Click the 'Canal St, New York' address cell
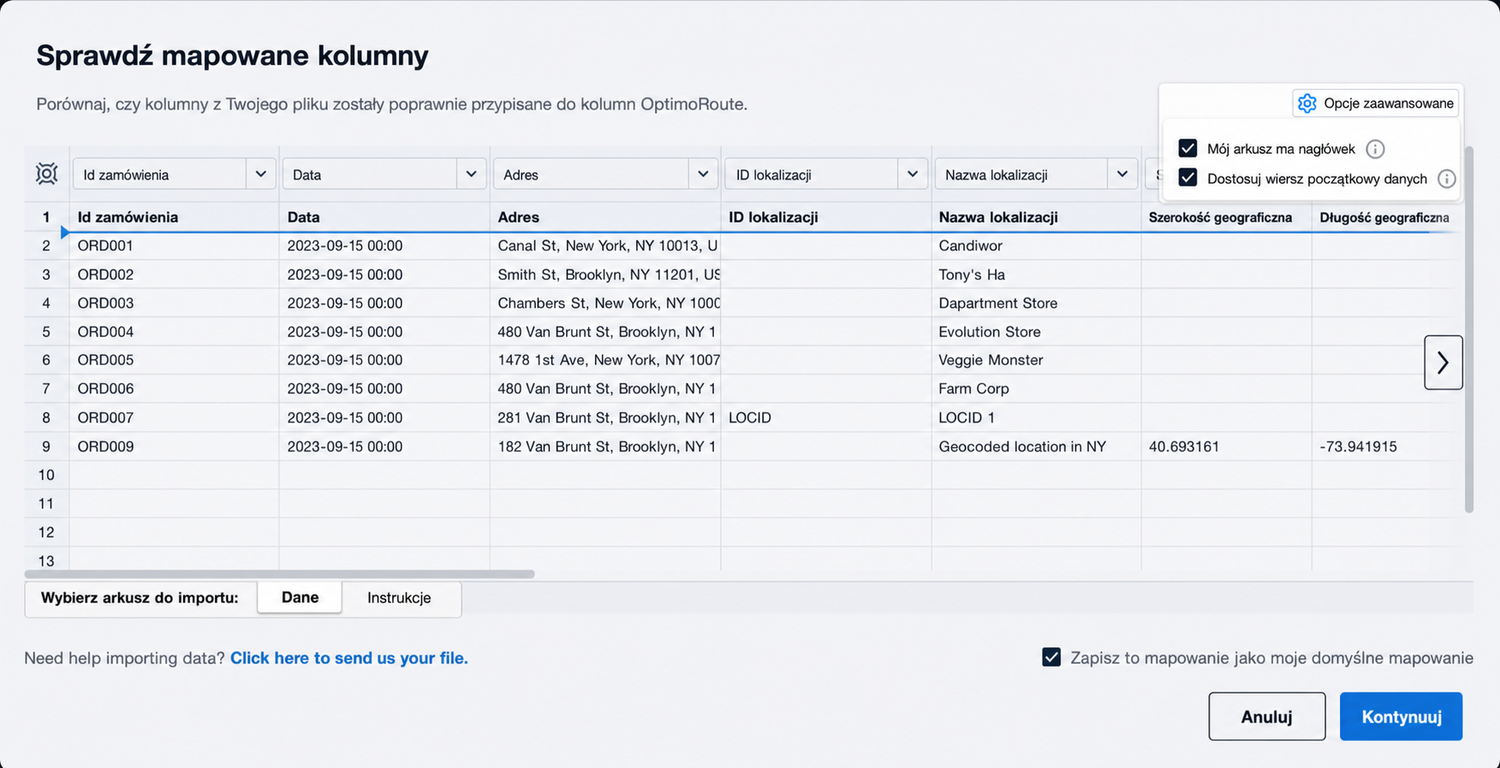 (x=605, y=246)
